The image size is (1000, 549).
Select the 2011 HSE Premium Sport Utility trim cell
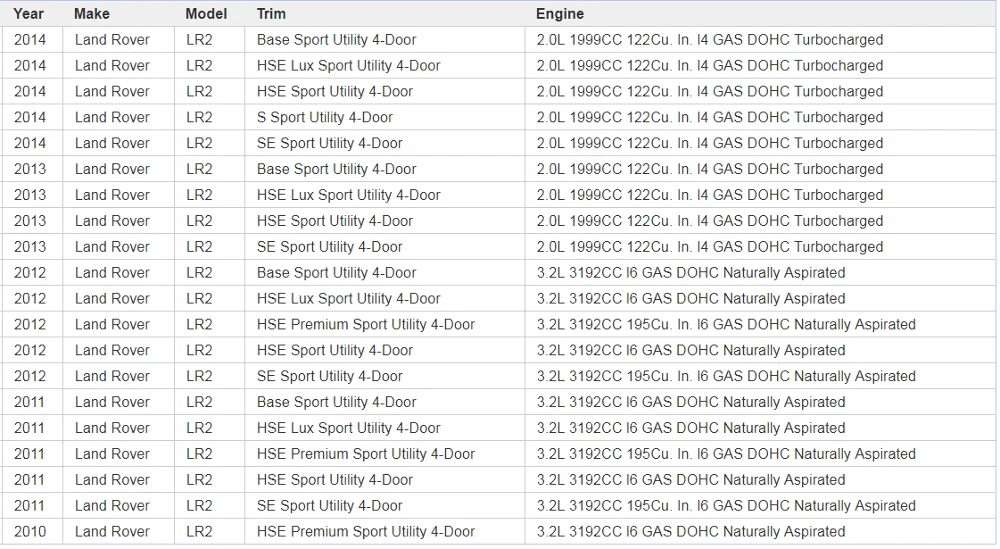(365, 454)
